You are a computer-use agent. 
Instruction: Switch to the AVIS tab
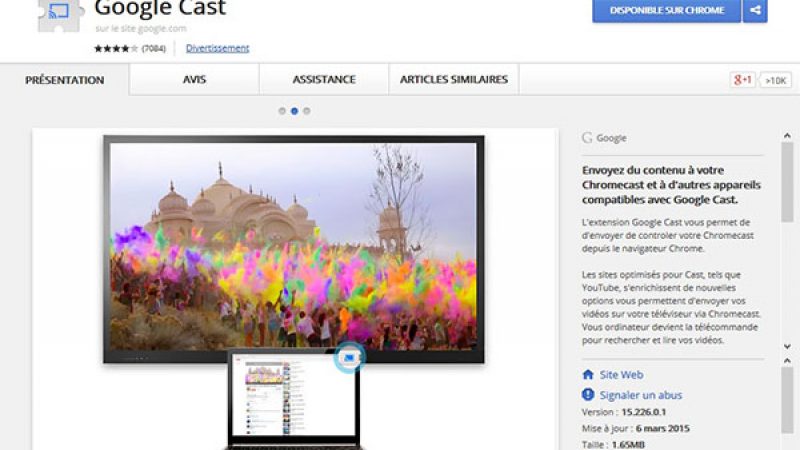click(197, 80)
